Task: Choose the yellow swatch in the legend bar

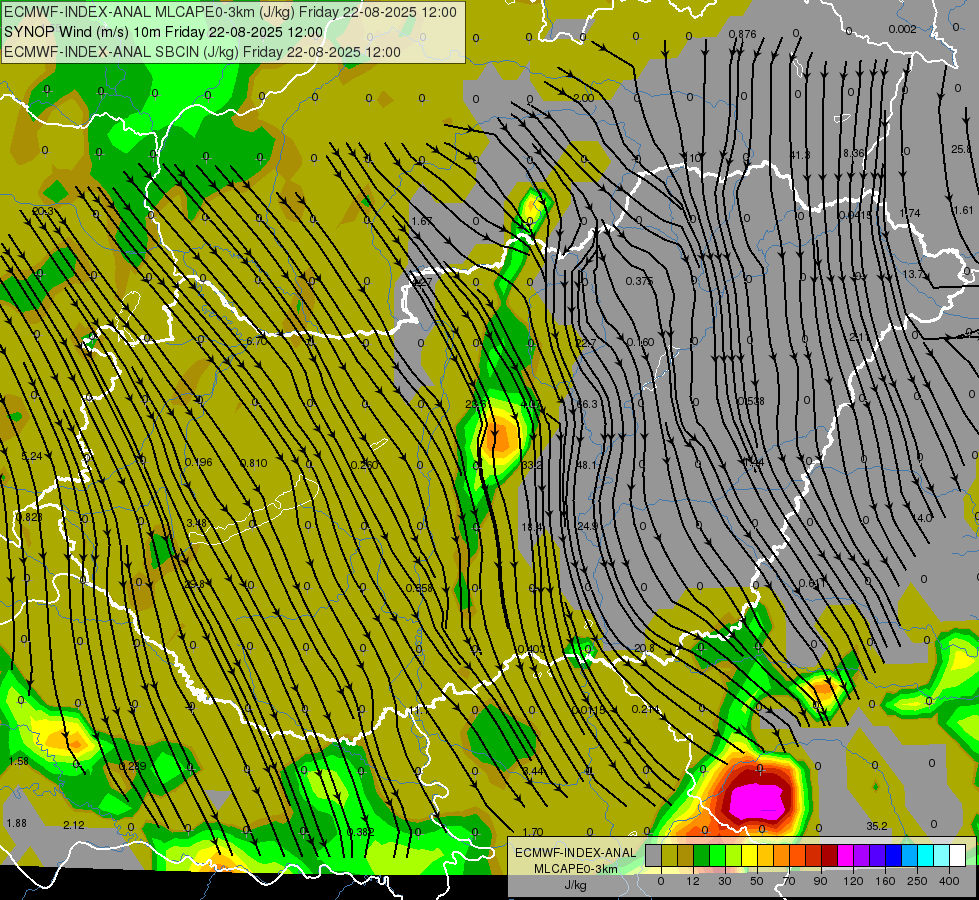Action: tap(750, 855)
